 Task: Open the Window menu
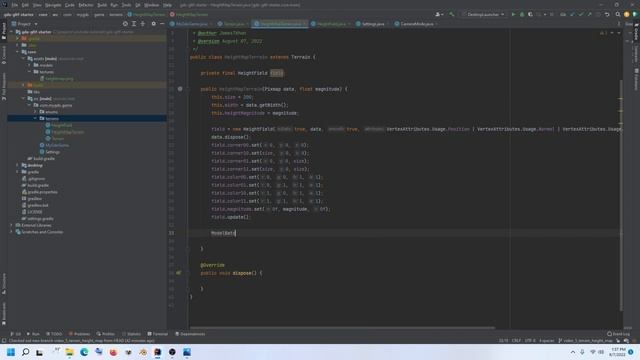pos(151,5)
